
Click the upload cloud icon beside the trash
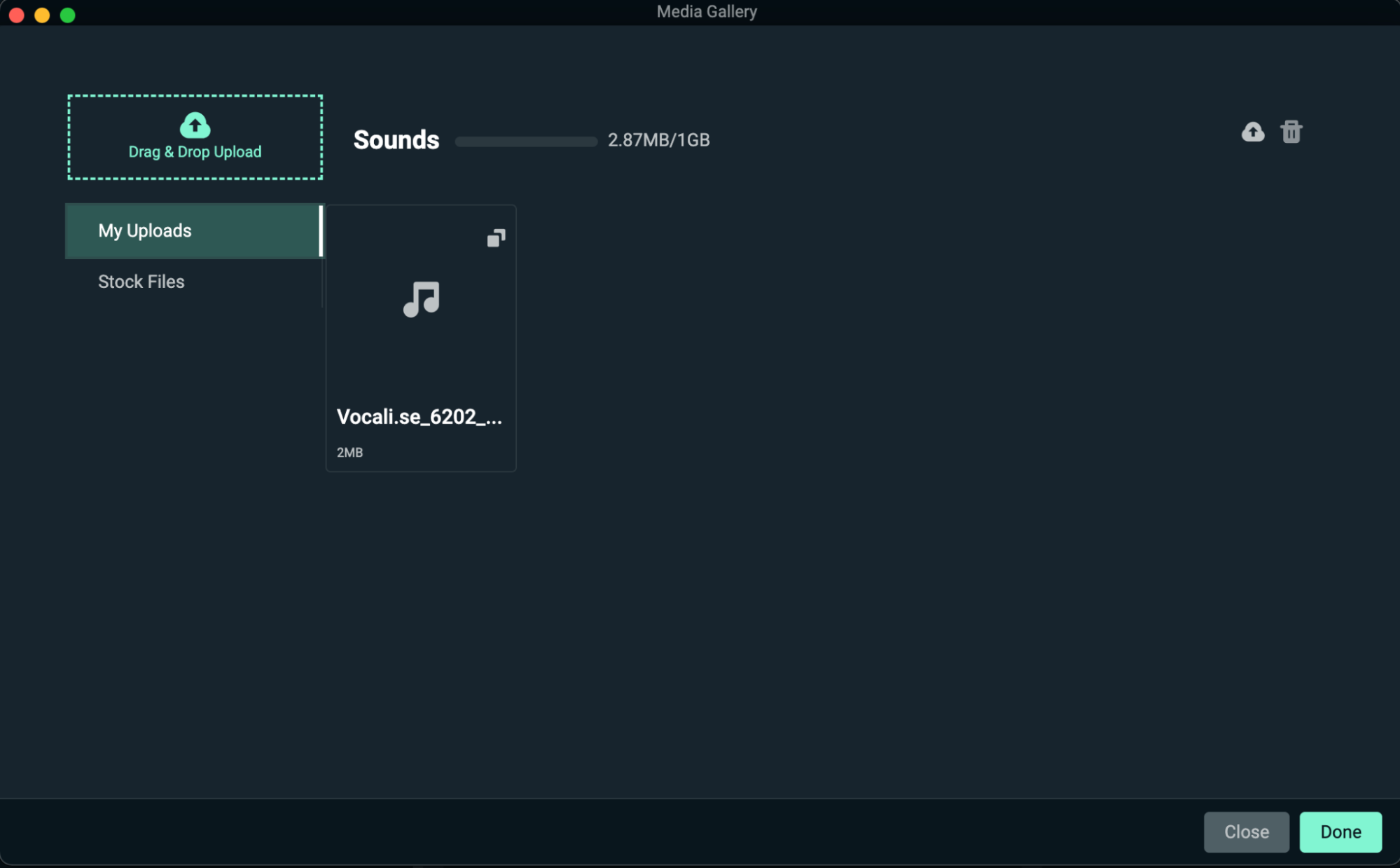[1252, 132]
